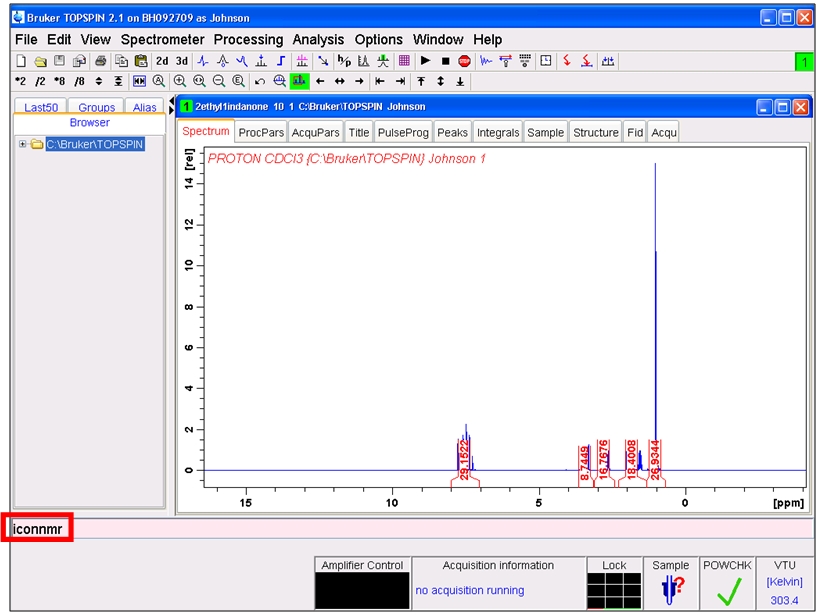
Task: Open the interactive calibration icon
Action: [223, 61]
